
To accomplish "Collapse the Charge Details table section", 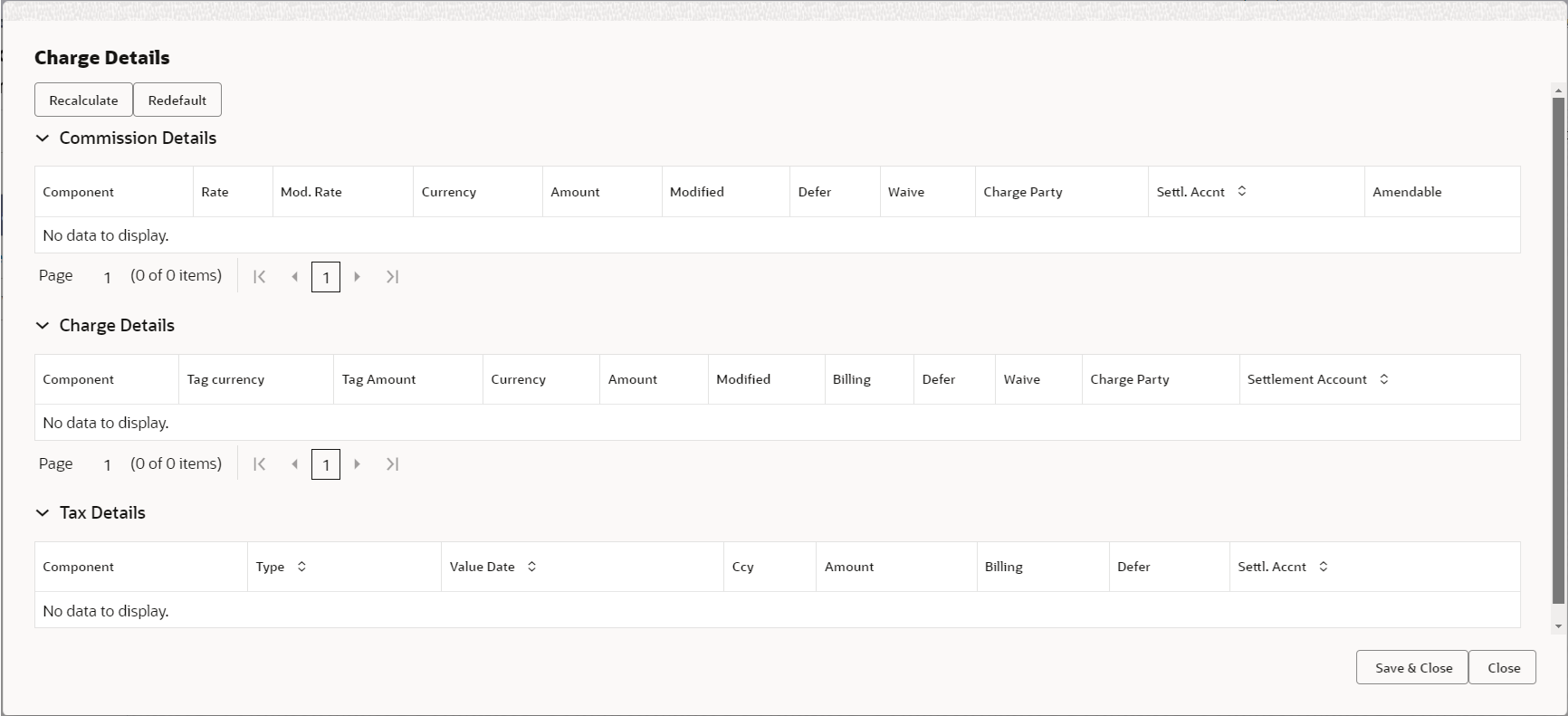I will pyautogui.click(x=43, y=326).
